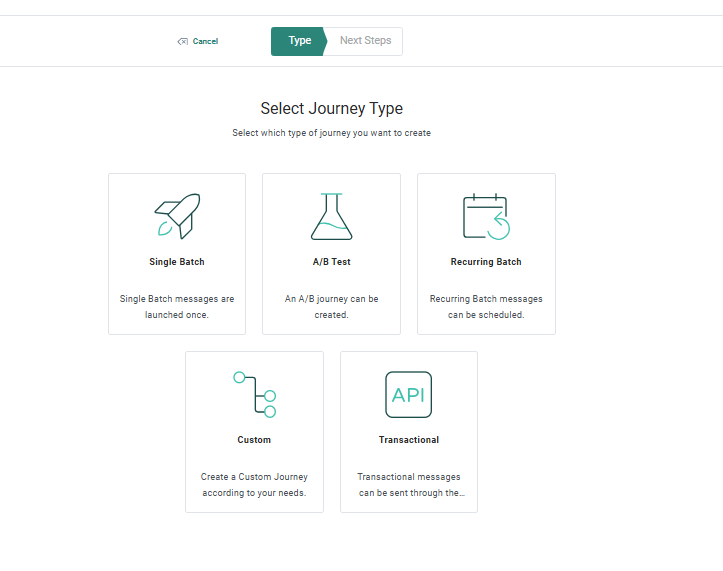
Task: Choose the A/B Test label
Action: pos(331,262)
